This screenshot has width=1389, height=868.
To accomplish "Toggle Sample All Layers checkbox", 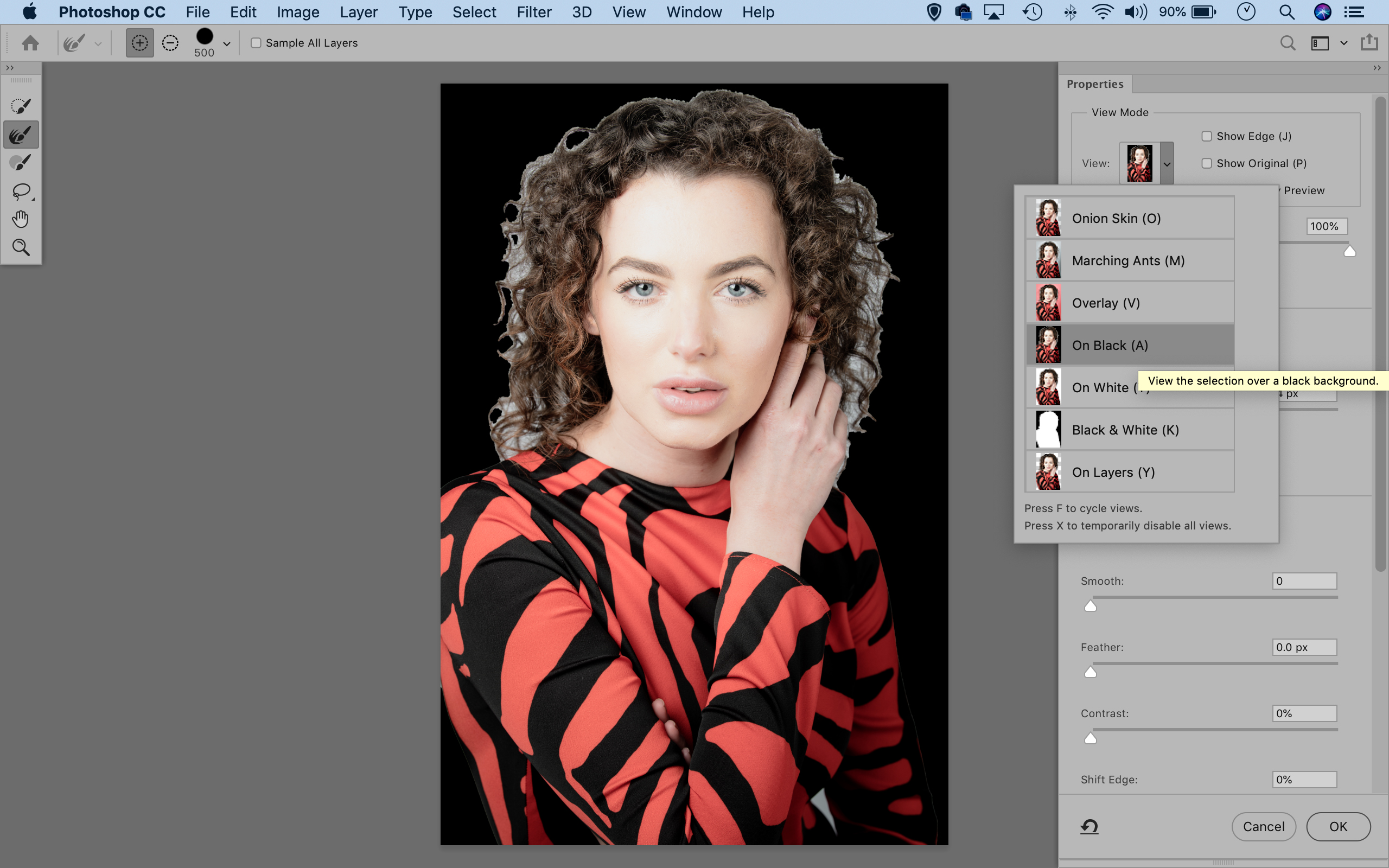I will [256, 42].
